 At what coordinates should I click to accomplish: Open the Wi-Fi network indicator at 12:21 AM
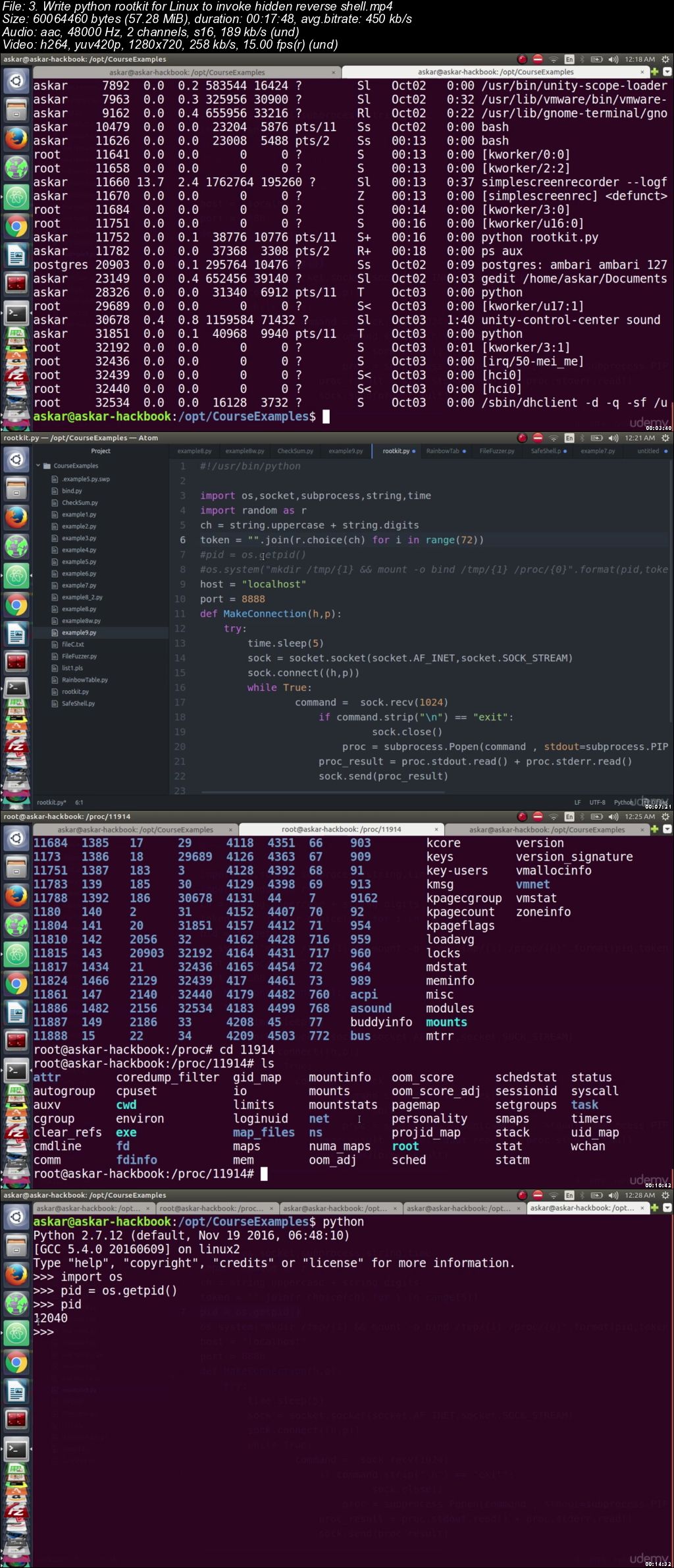pos(554,438)
